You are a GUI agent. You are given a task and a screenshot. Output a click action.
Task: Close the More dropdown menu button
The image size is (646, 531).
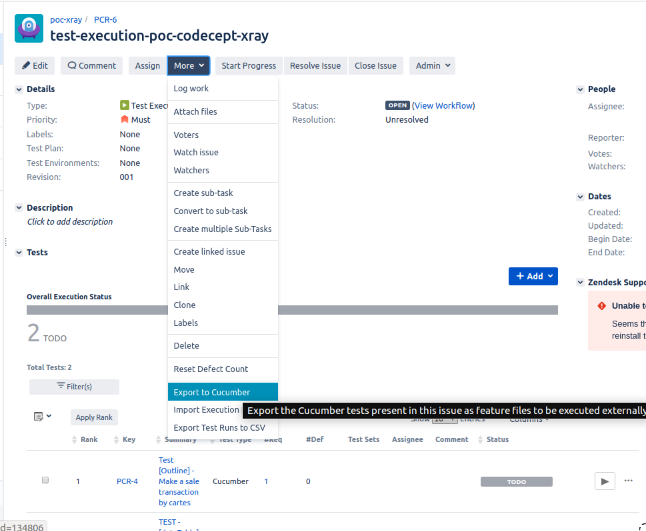pyautogui.click(x=189, y=66)
